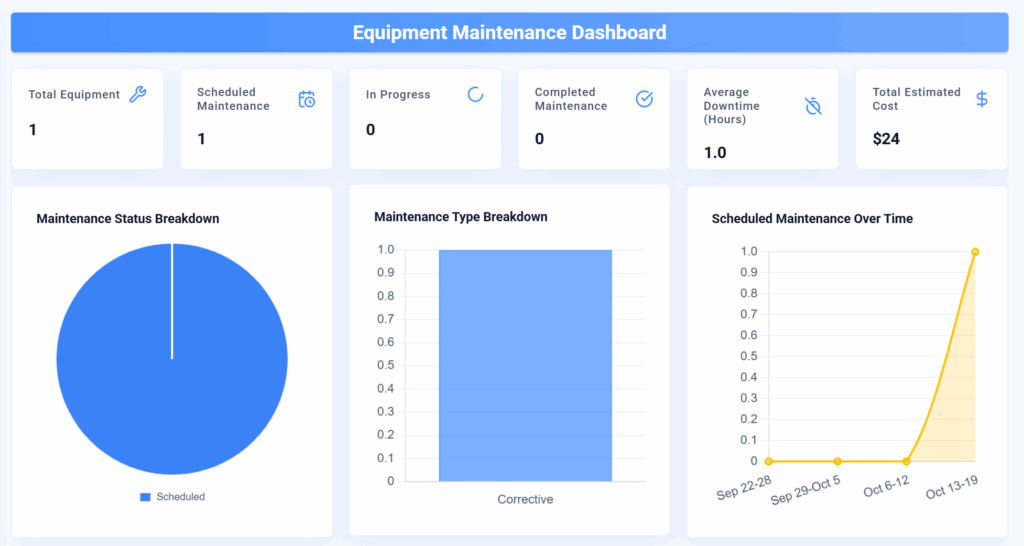Screen dimensions: 1024x546
Task: Toggle the Scheduled legend color box
Action: 145,497
